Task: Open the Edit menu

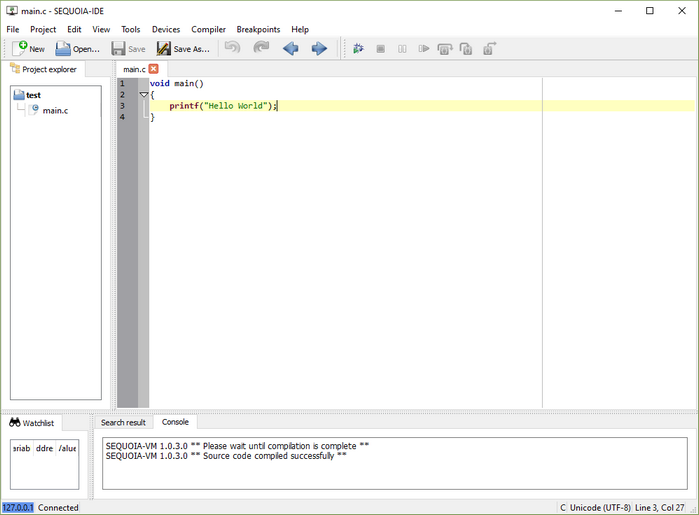Action: coord(74,29)
